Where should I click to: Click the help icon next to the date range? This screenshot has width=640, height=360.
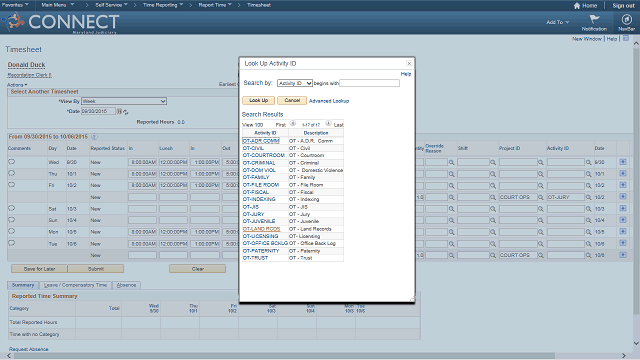click(x=94, y=137)
